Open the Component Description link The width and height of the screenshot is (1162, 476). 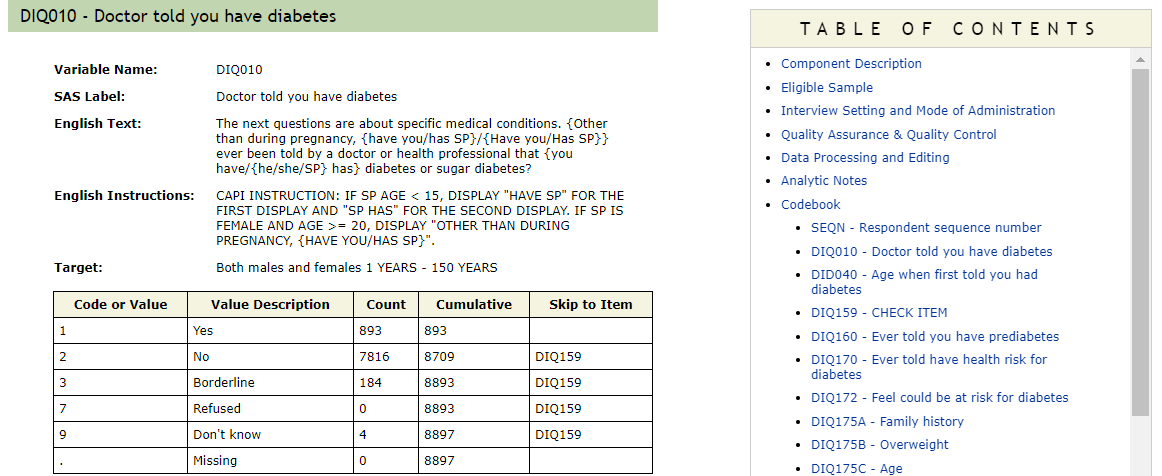point(851,64)
